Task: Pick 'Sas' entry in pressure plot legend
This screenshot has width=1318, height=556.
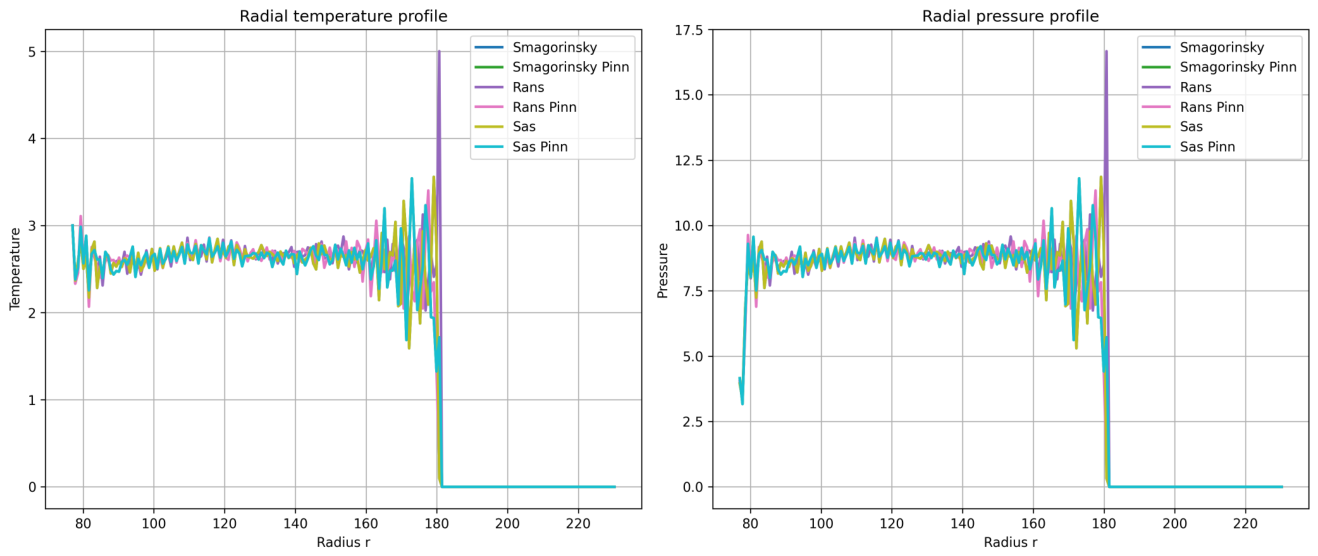Action: [x=1191, y=127]
